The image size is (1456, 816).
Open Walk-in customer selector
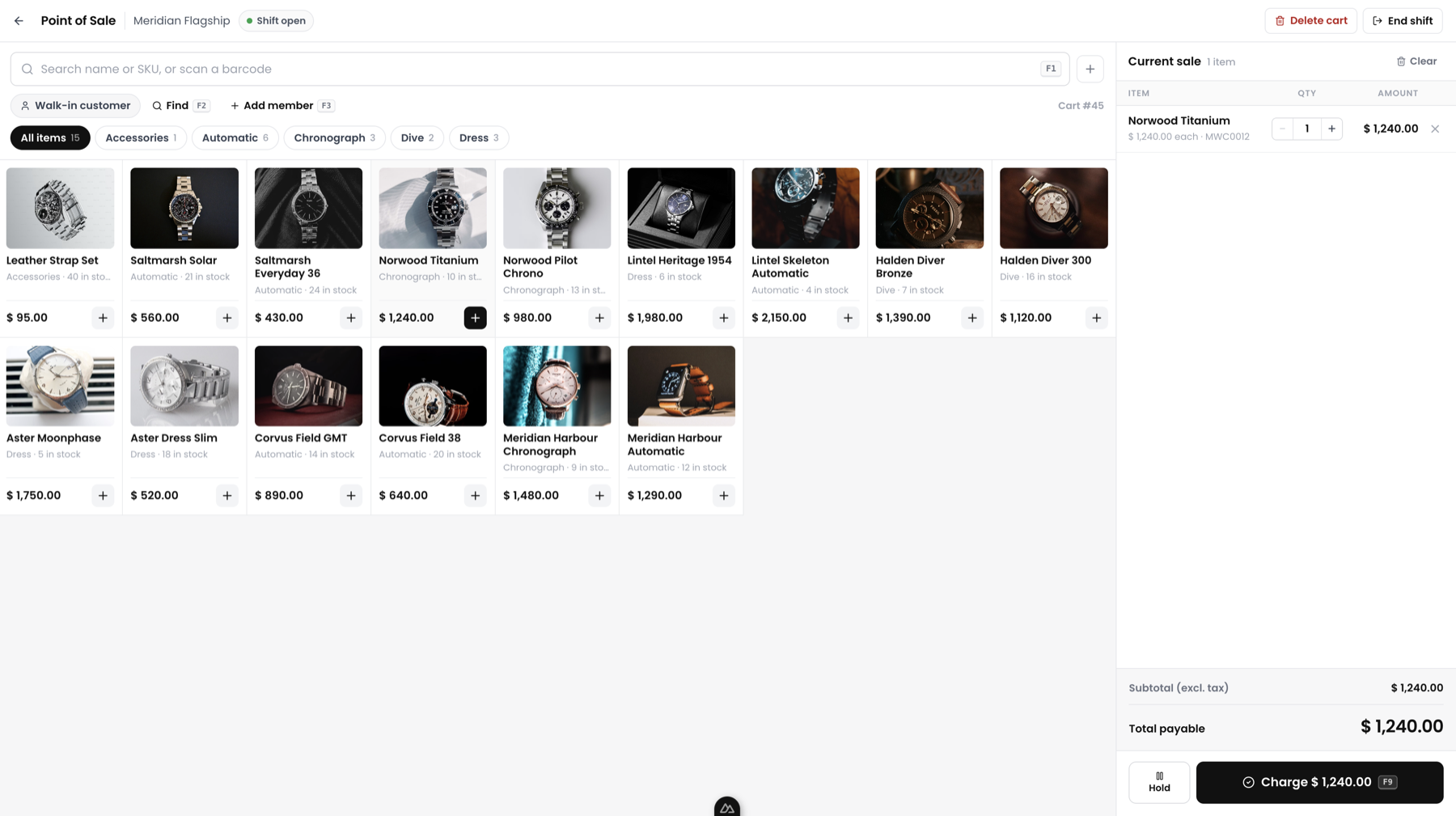coord(75,106)
